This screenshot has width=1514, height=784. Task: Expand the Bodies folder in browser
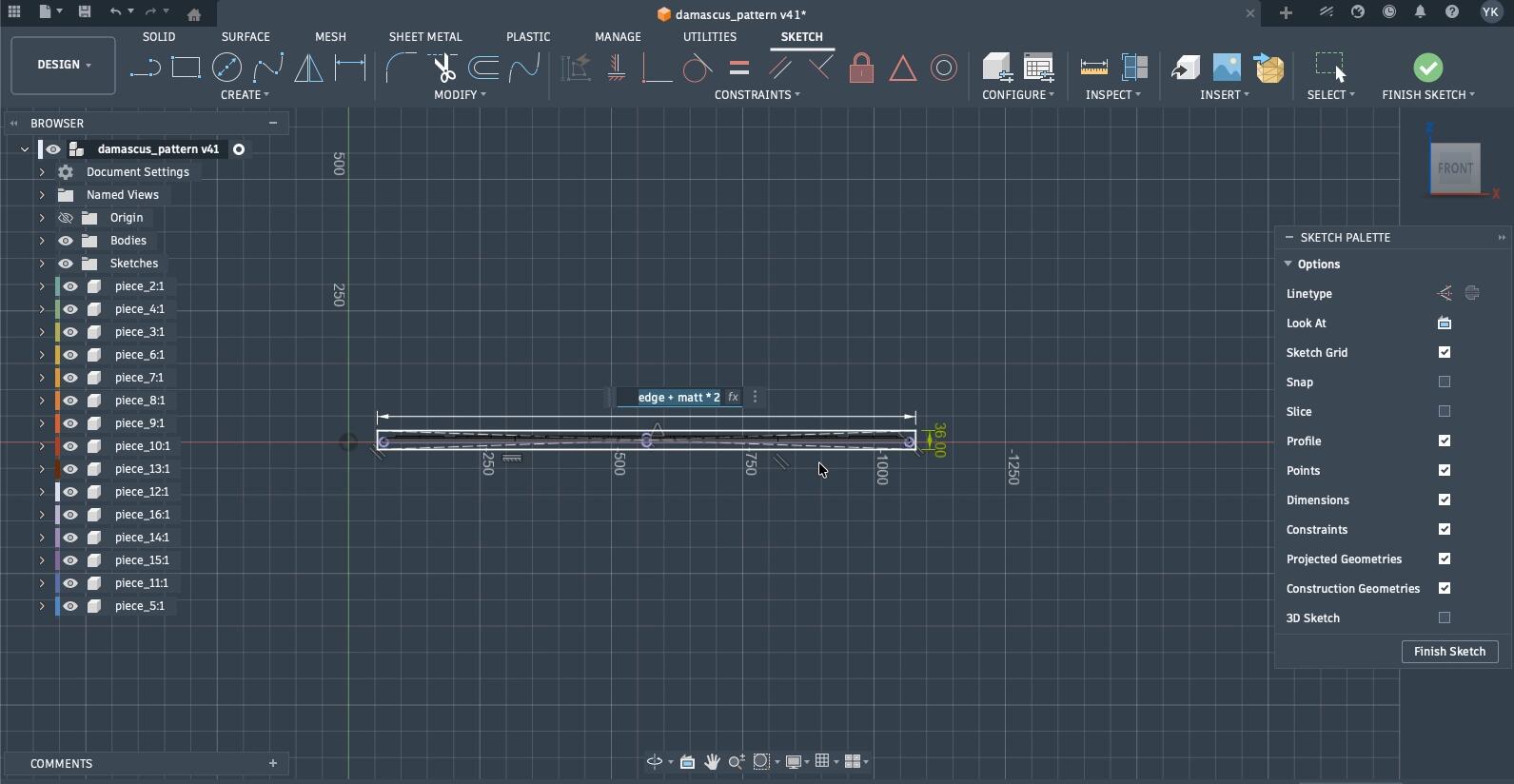tap(42, 241)
